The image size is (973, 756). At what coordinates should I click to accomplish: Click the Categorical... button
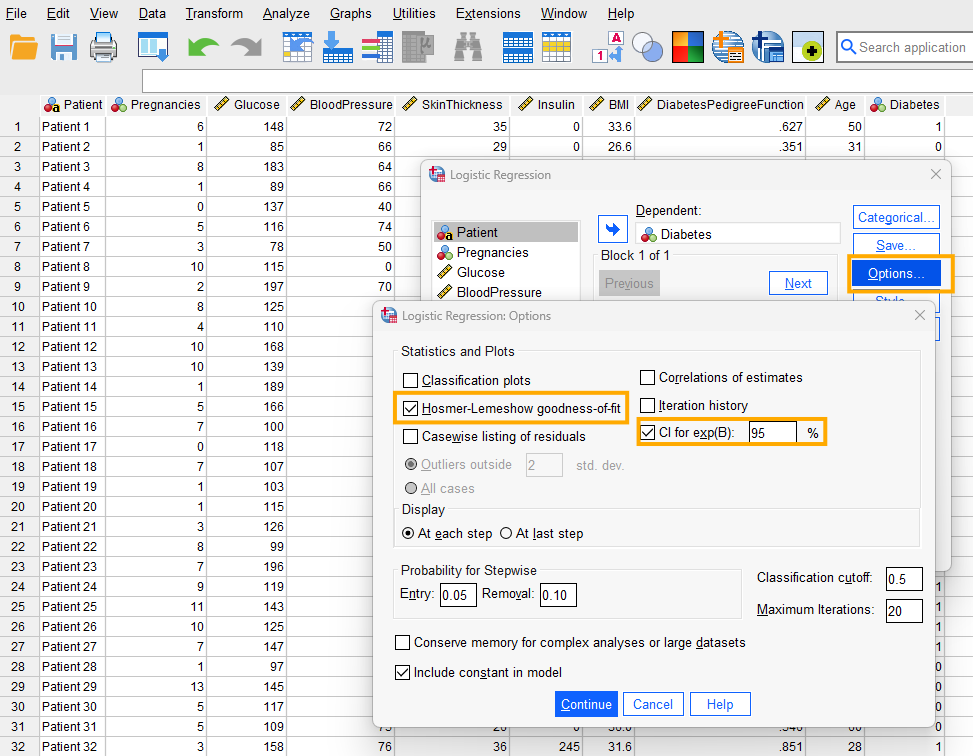tap(895, 217)
